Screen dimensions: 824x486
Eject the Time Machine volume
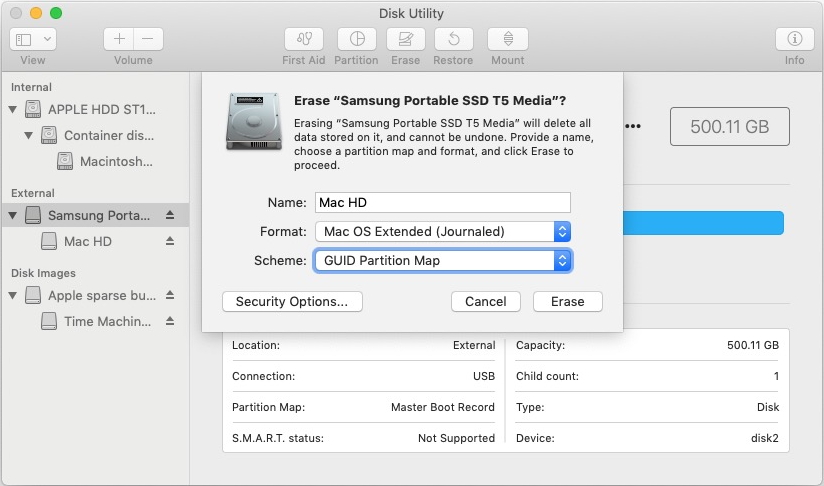pos(170,321)
